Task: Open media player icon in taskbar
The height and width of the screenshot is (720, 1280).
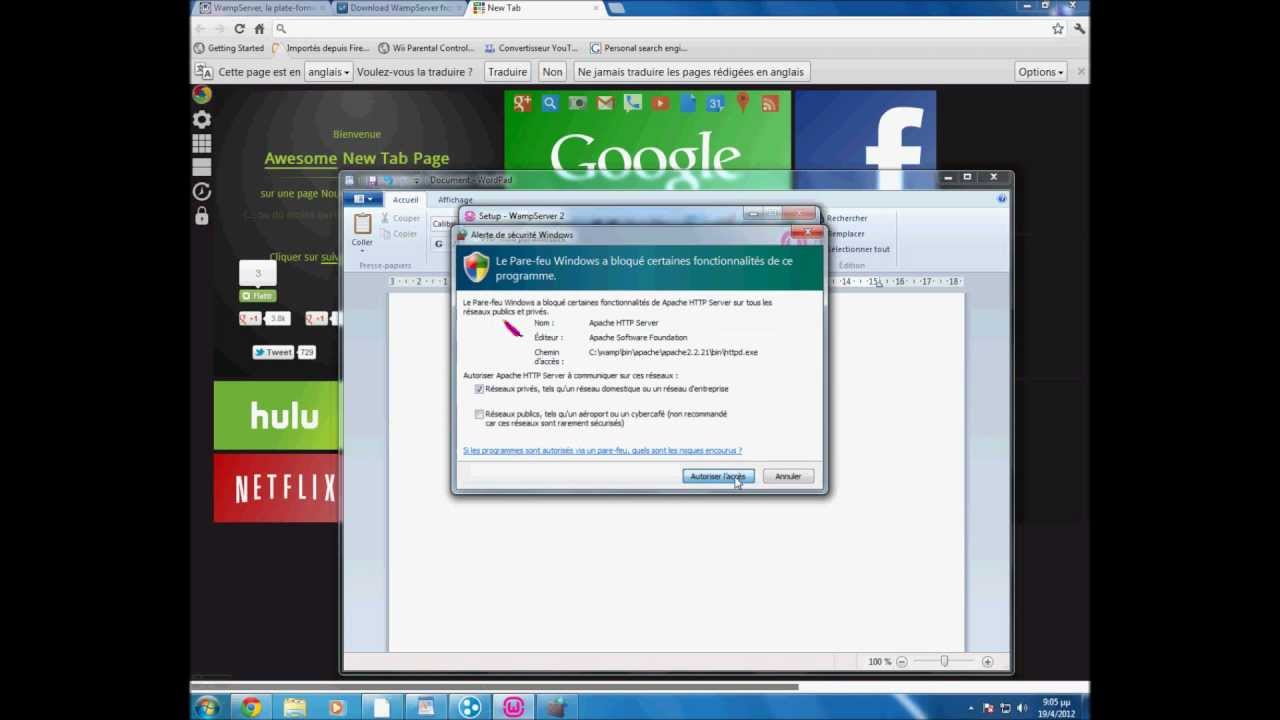Action: coord(337,708)
